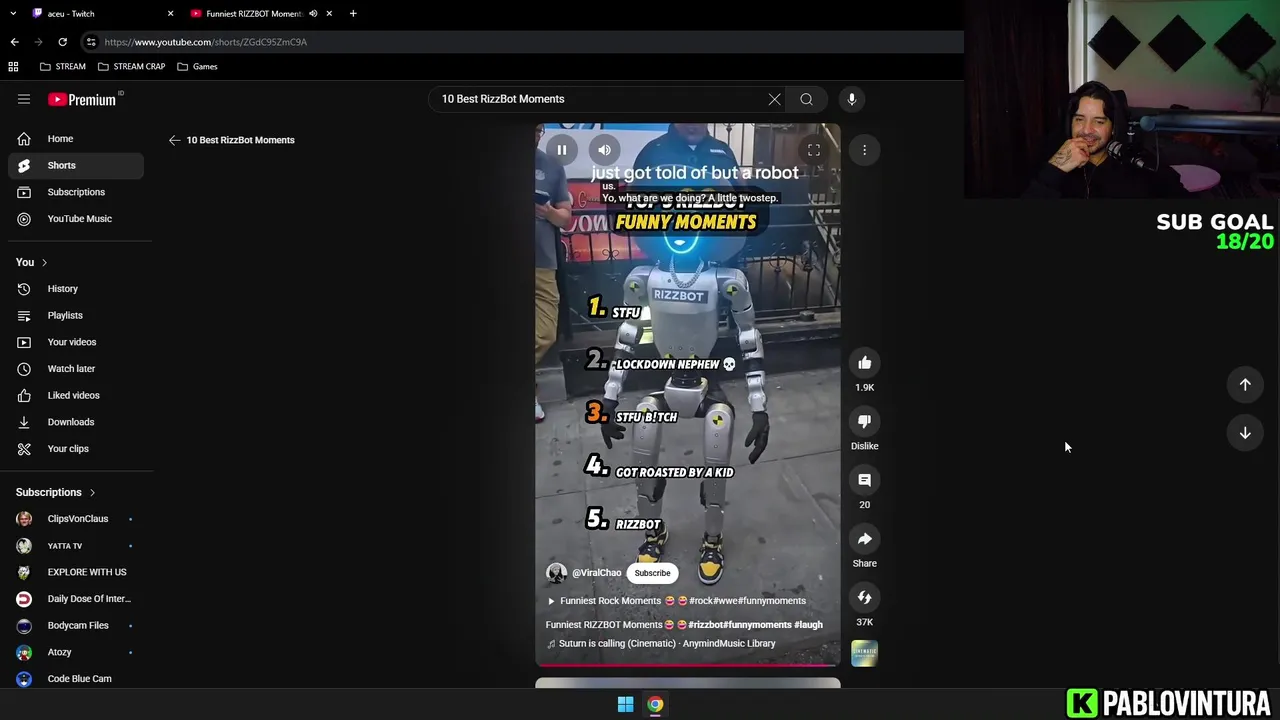
Task: Open the YouTube hamburger guide menu
Action: click(24, 99)
